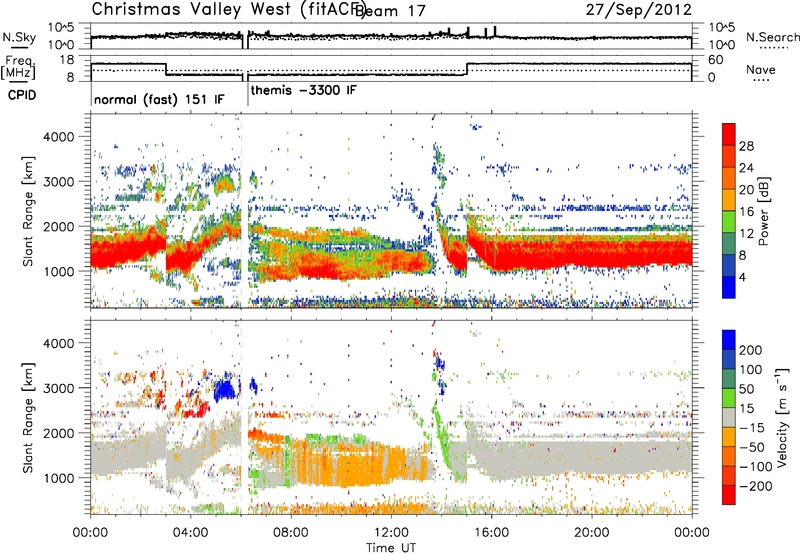The height and width of the screenshot is (554, 800).
Task: Click the '-15' tick on the Velocity colorbar
Action: [752, 427]
